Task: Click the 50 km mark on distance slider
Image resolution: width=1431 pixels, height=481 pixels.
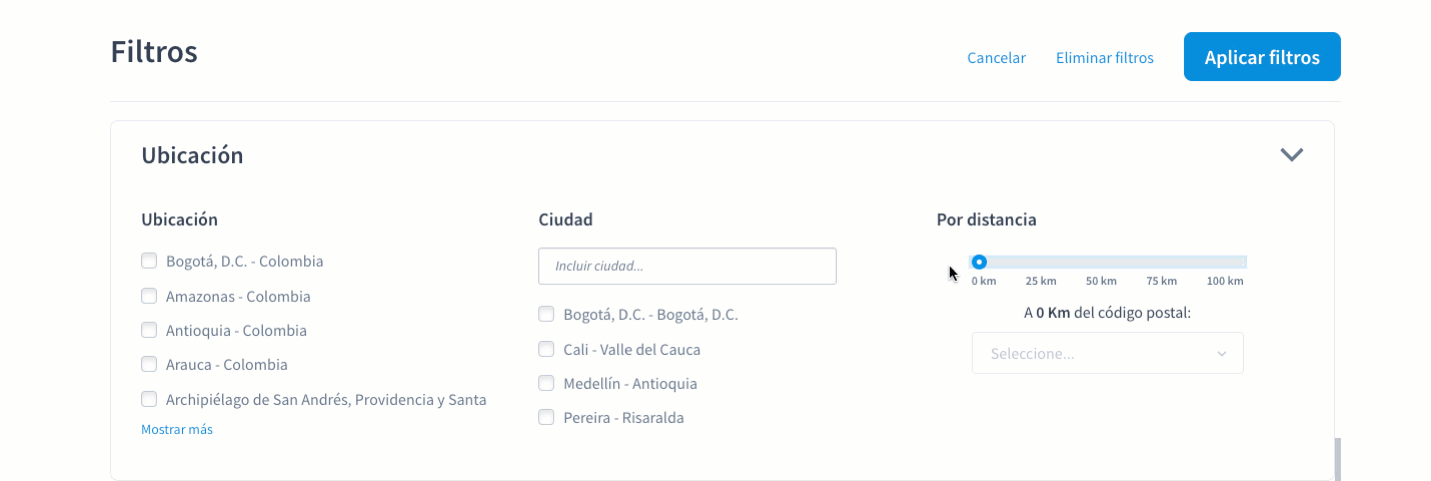Action: [x=1101, y=262]
